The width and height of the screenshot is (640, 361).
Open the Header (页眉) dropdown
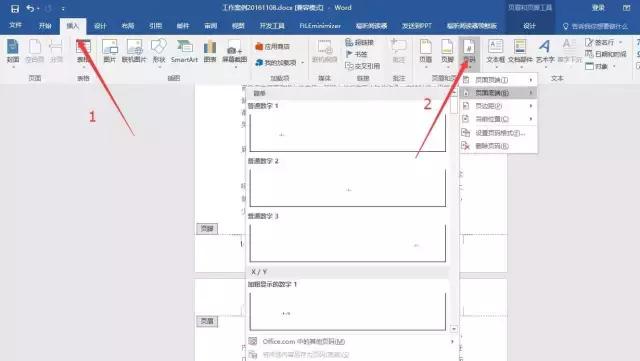pos(425,52)
